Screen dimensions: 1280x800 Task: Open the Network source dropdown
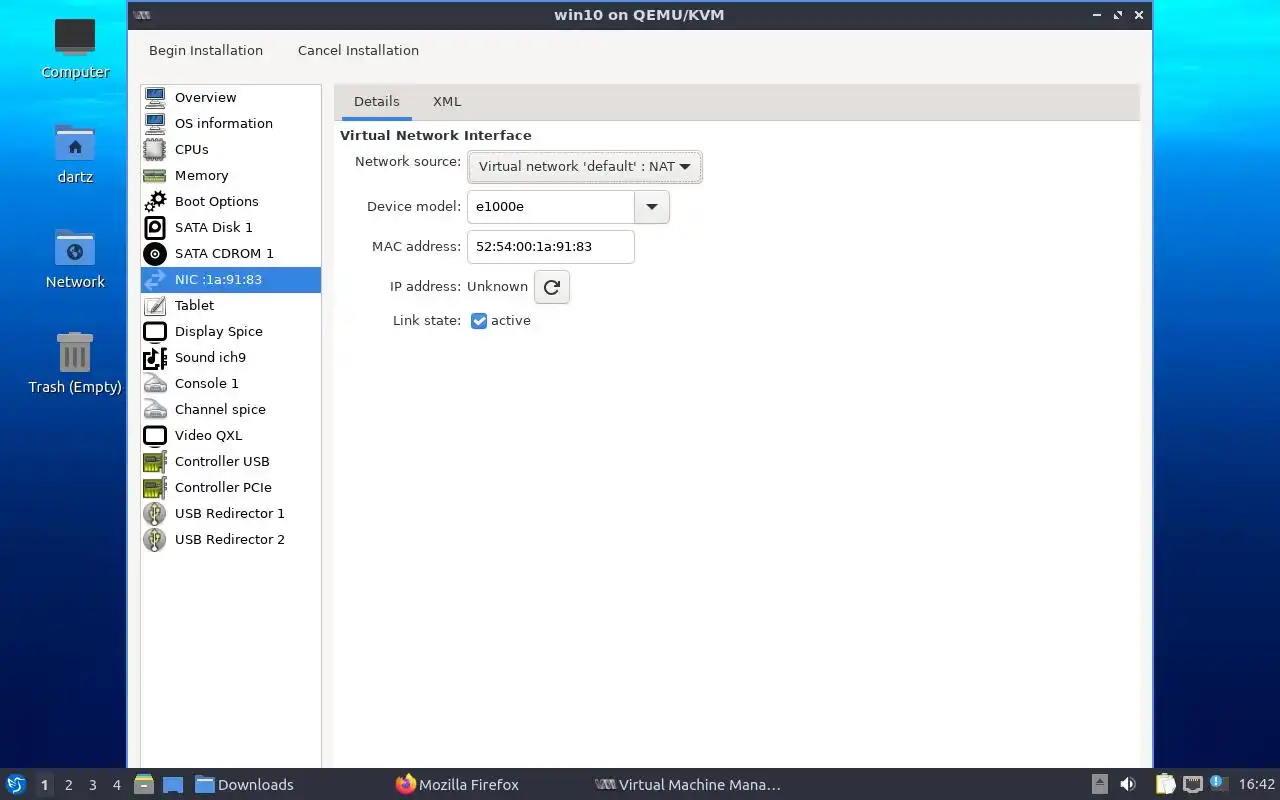(x=585, y=167)
